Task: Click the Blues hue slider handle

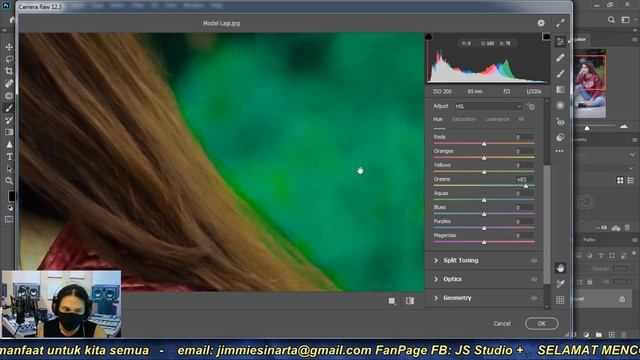Action: point(484,214)
